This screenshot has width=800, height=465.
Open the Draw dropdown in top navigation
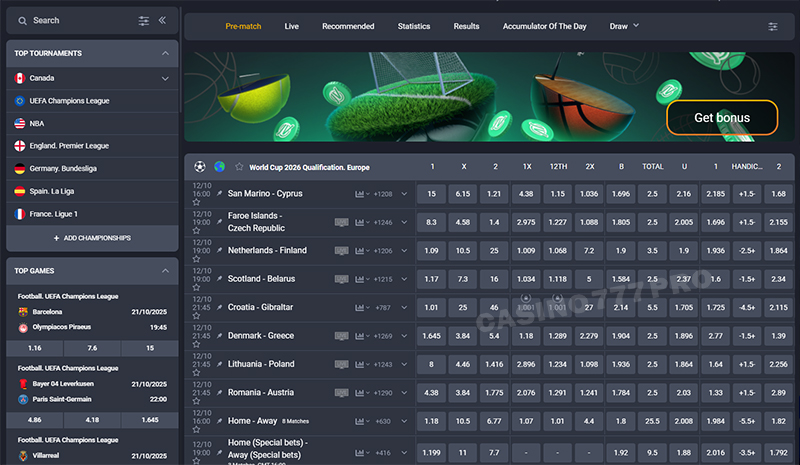coord(624,26)
